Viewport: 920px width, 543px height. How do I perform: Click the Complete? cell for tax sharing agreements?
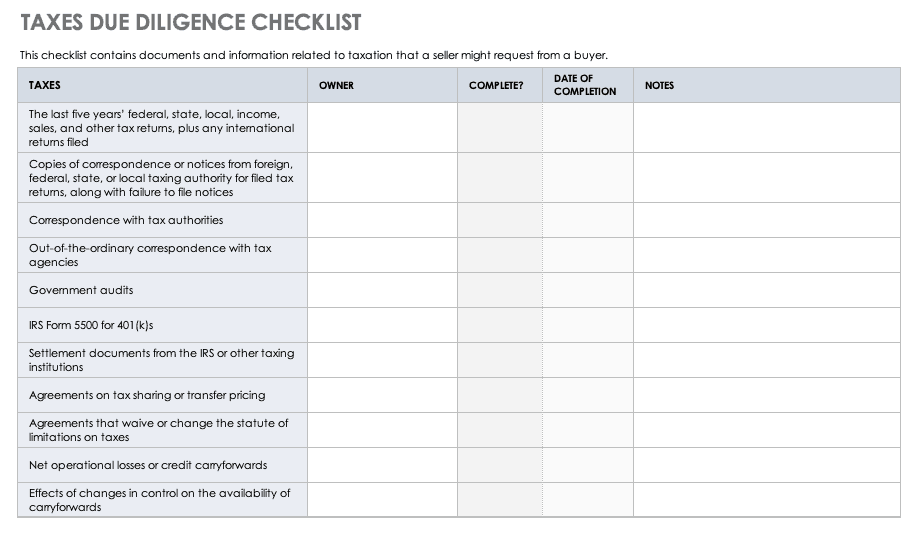[500, 395]
